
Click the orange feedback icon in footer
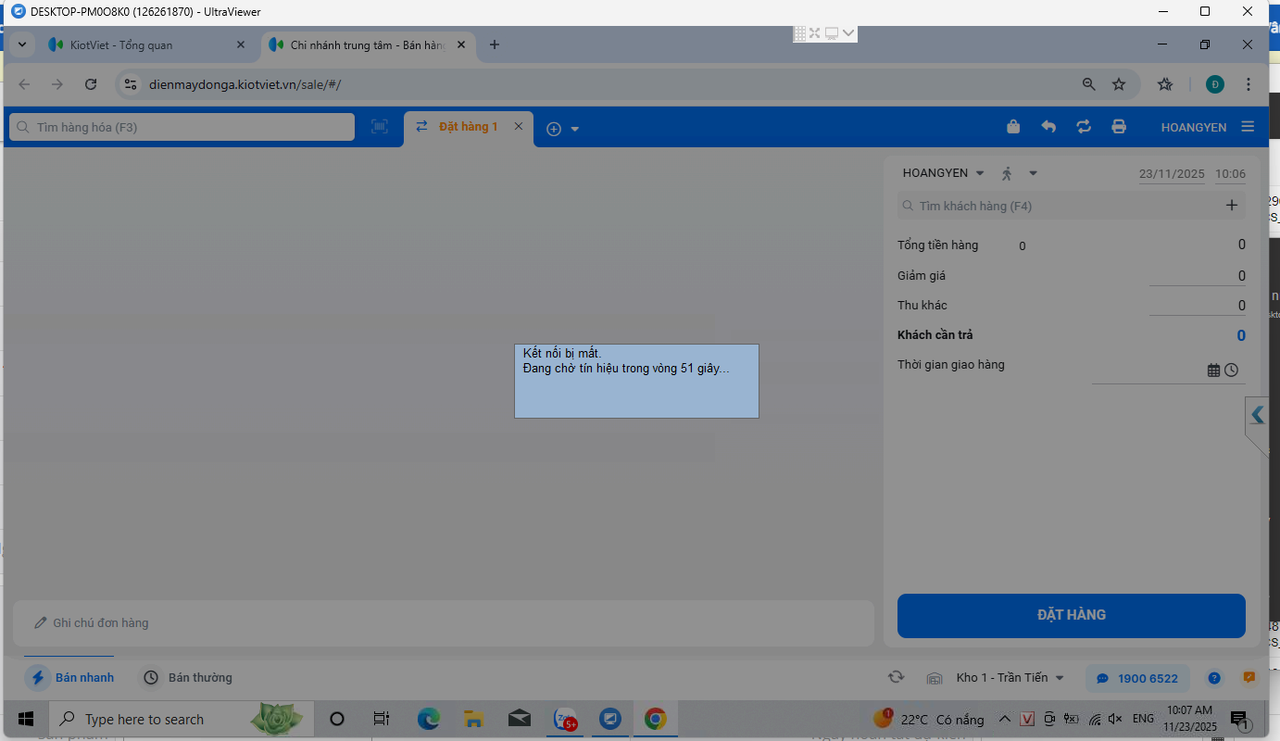point(1249,677)
